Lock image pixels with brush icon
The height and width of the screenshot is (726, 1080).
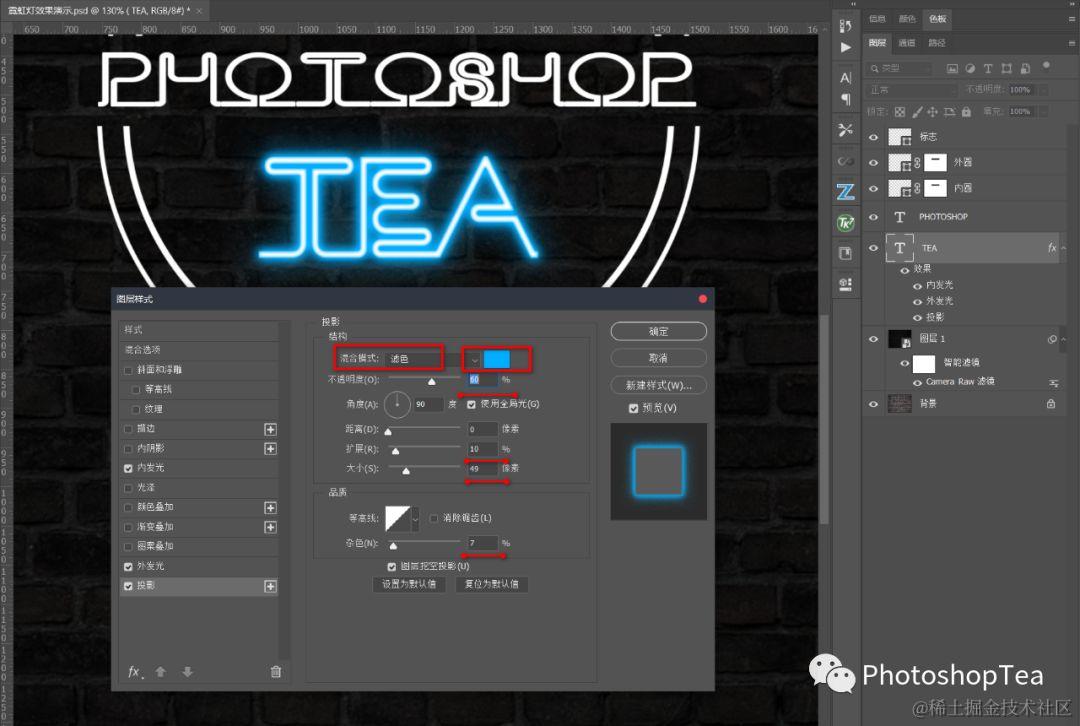point(917,112)
